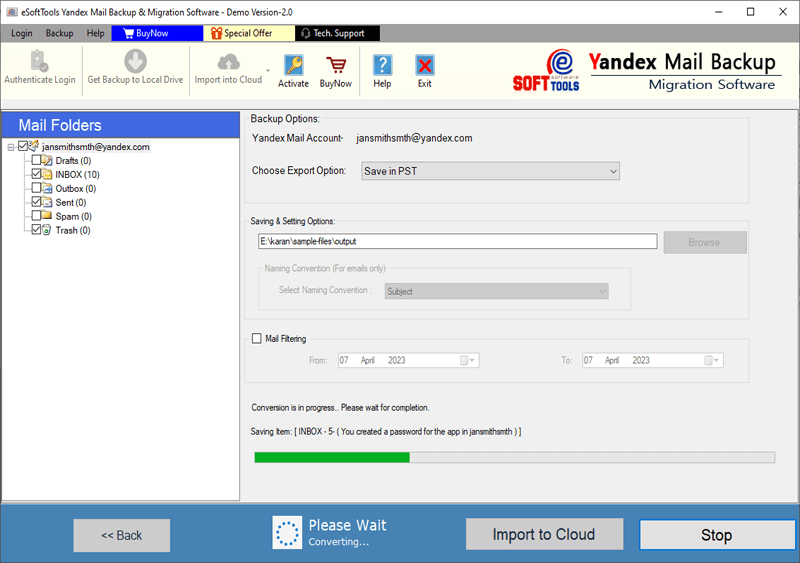Uncheck the Sent (0) folder checkbox
This screenshot has width=800, height=563.
36,202
